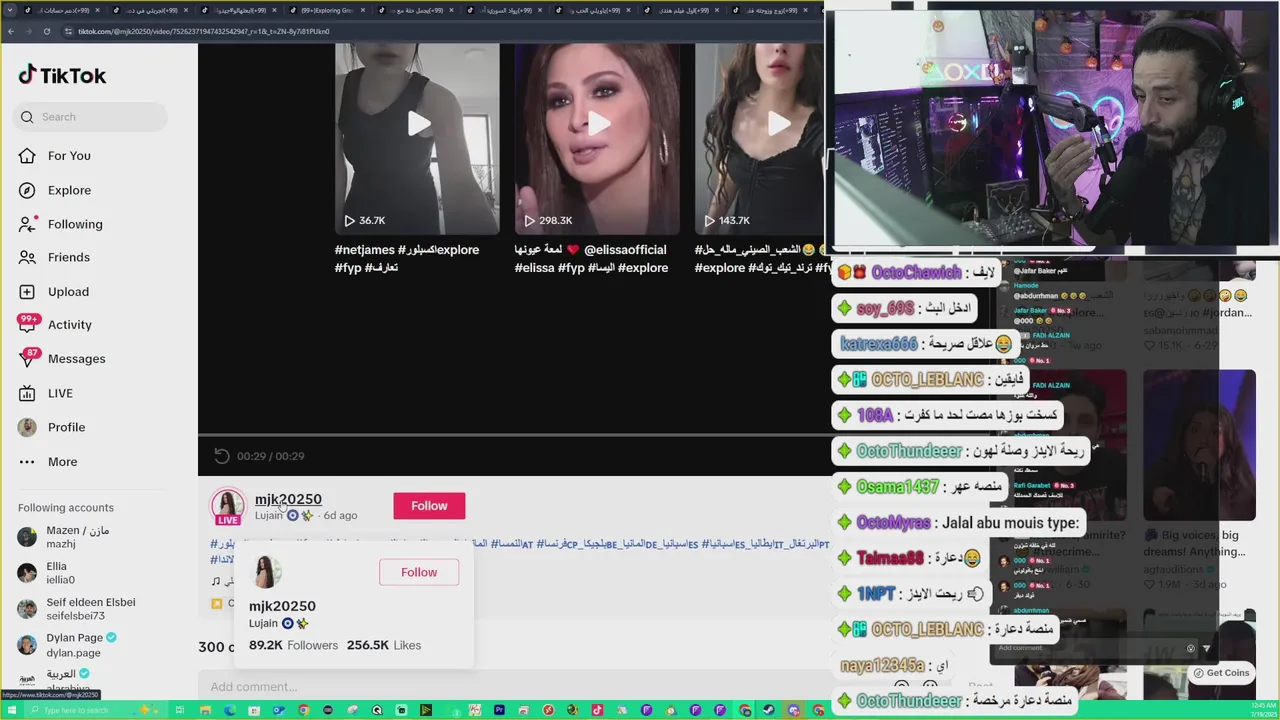Send comment in live chat overlay
The image size is (1280, 720).
click(1206, 648)
